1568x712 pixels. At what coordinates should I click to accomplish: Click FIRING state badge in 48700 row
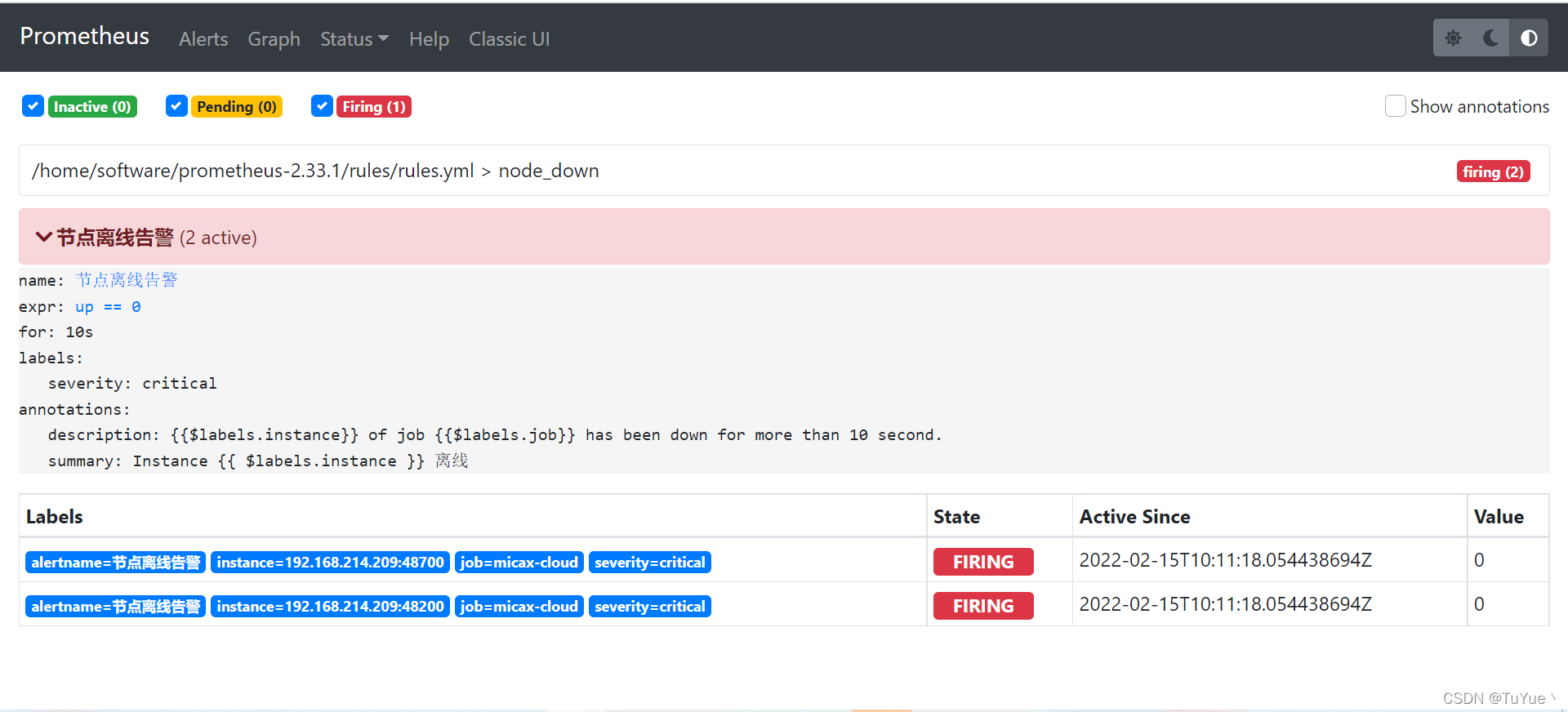[x=983, y=562]
